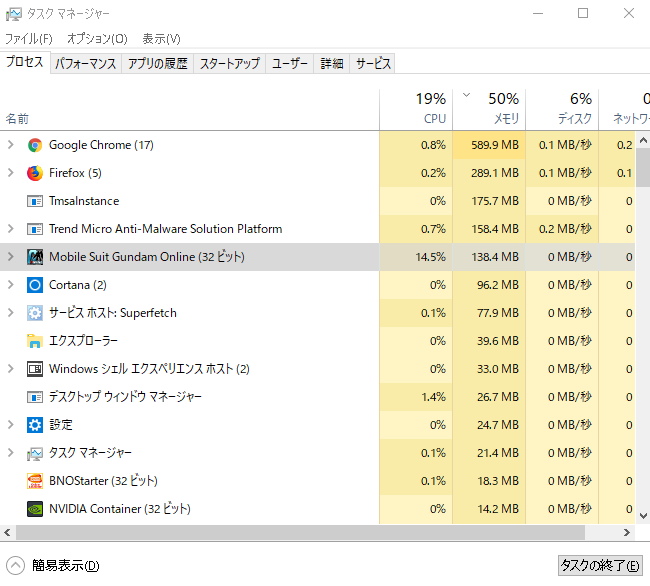Select the Mobile Suit Gundam Online icon
Viewport: 650px width, 586px height.
[x=35, y=257]
